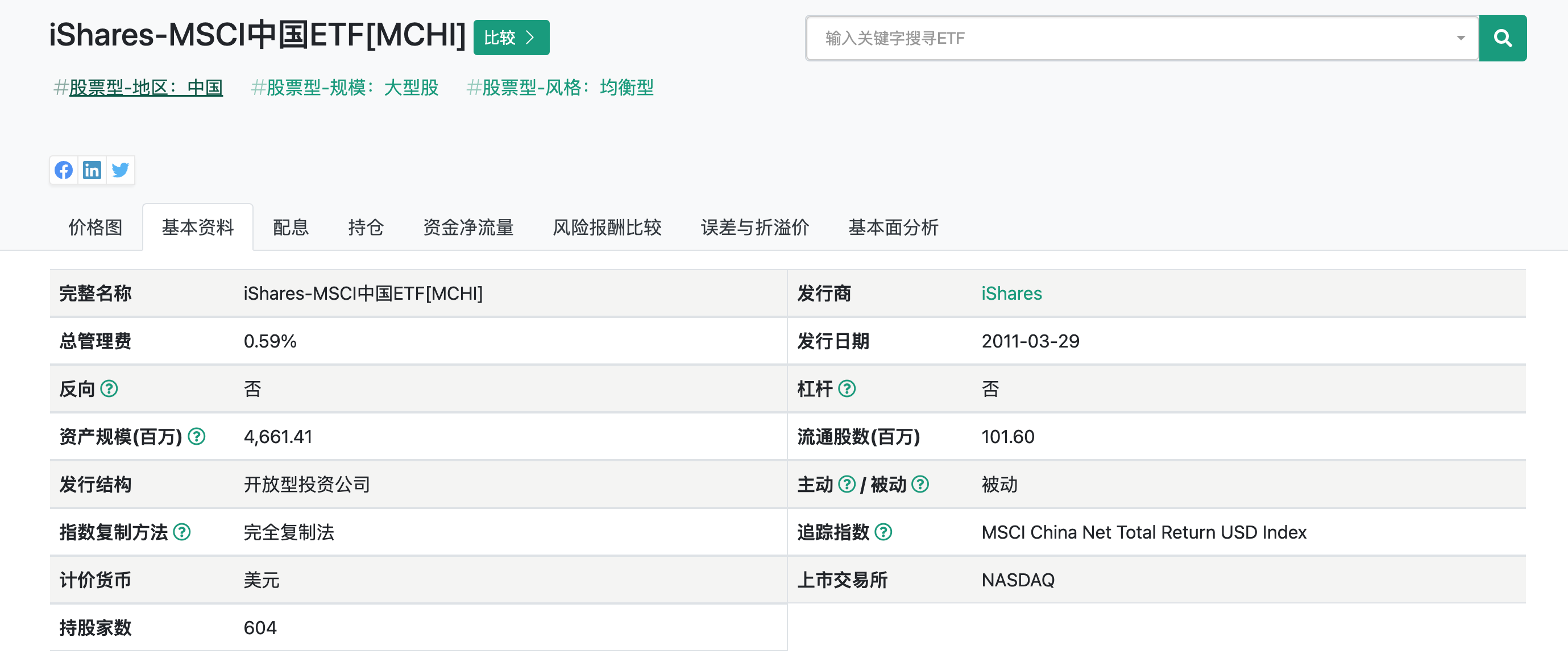Click the 比较 button beside title
Viewport: 1568px width, 670px height.
tap(511, 38)
